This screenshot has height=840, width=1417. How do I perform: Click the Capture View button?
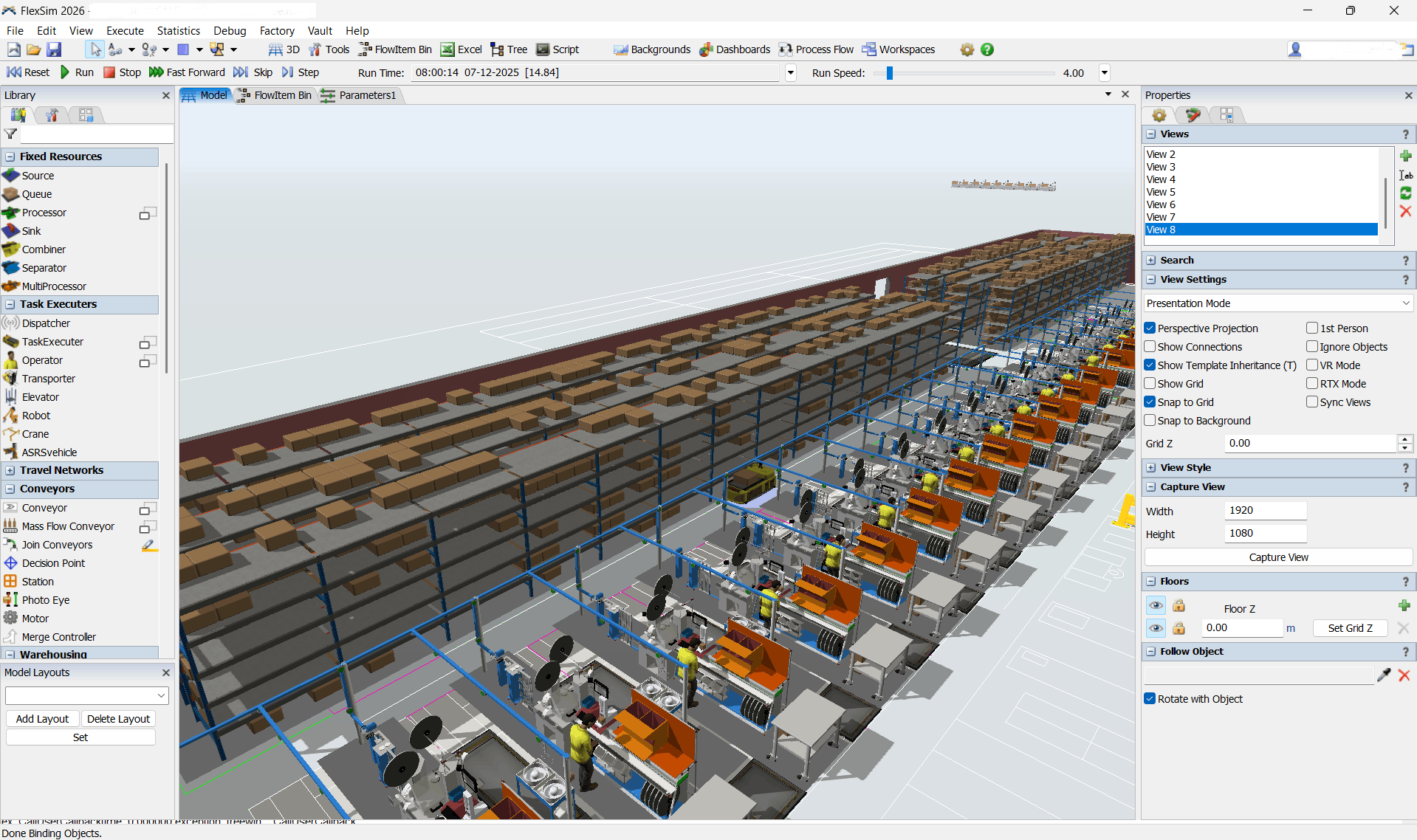click(1277, 557)
